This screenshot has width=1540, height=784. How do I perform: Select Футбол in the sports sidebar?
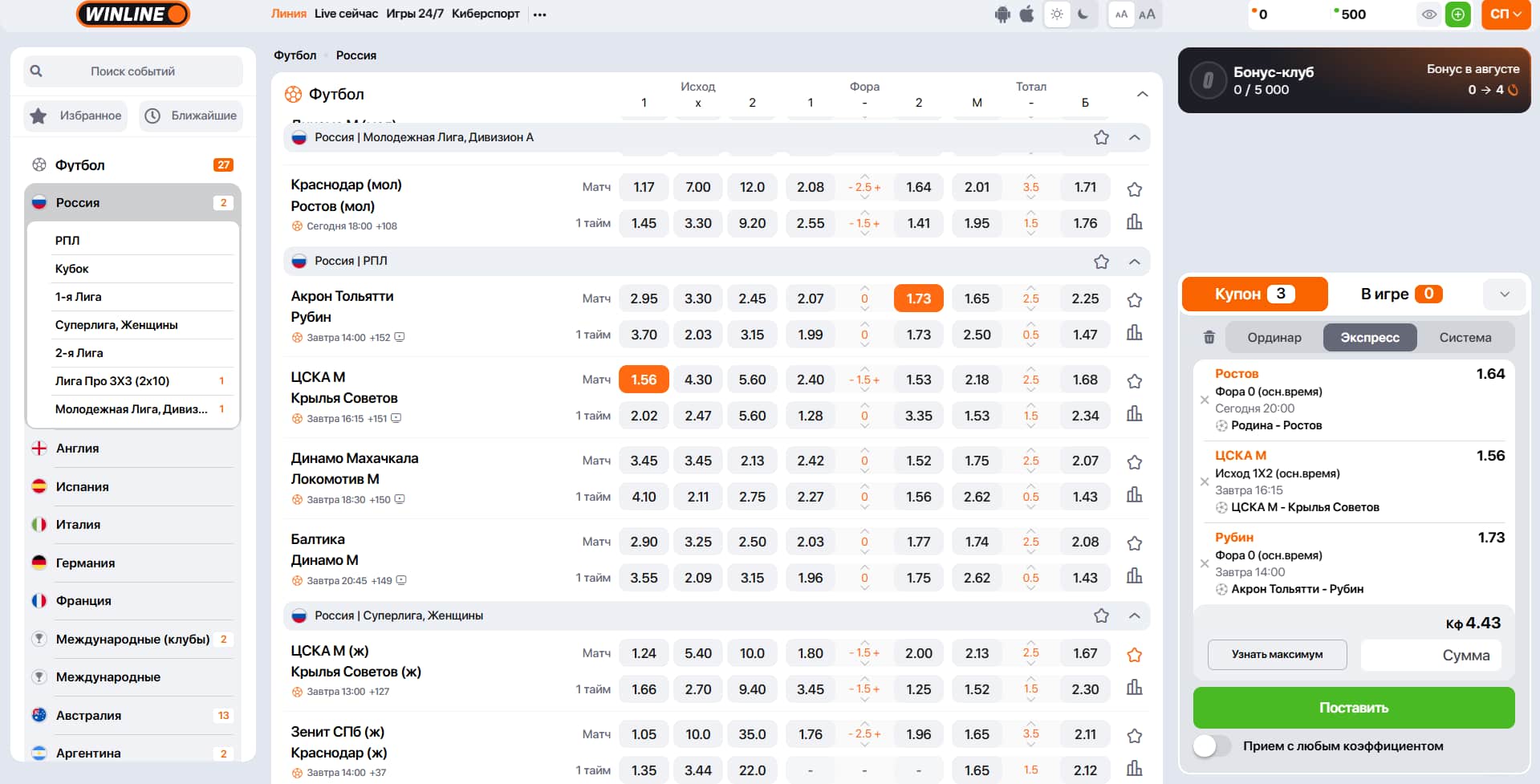pos(132,165)
